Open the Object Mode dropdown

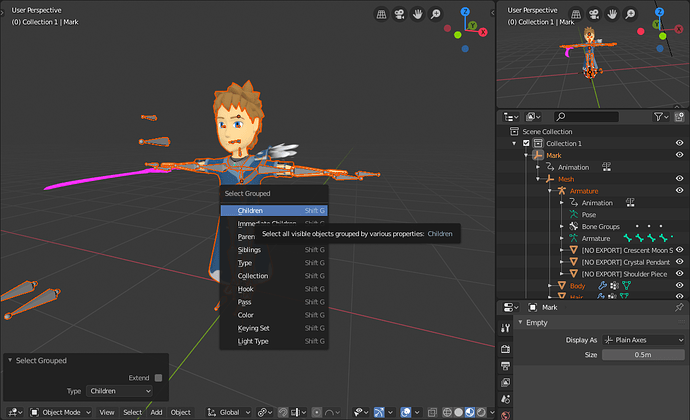(60, 412)
